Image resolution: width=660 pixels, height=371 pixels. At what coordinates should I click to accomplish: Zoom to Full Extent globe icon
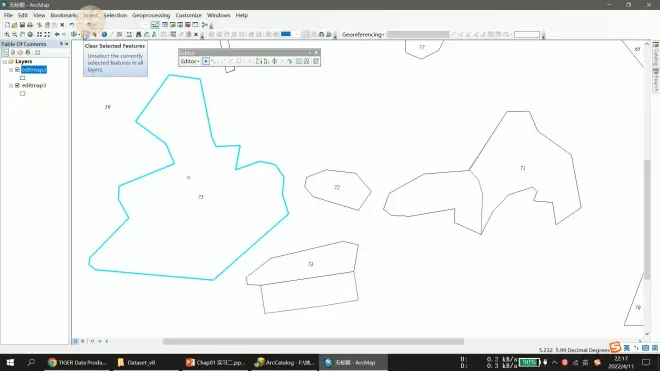click(x=30, y=35)
